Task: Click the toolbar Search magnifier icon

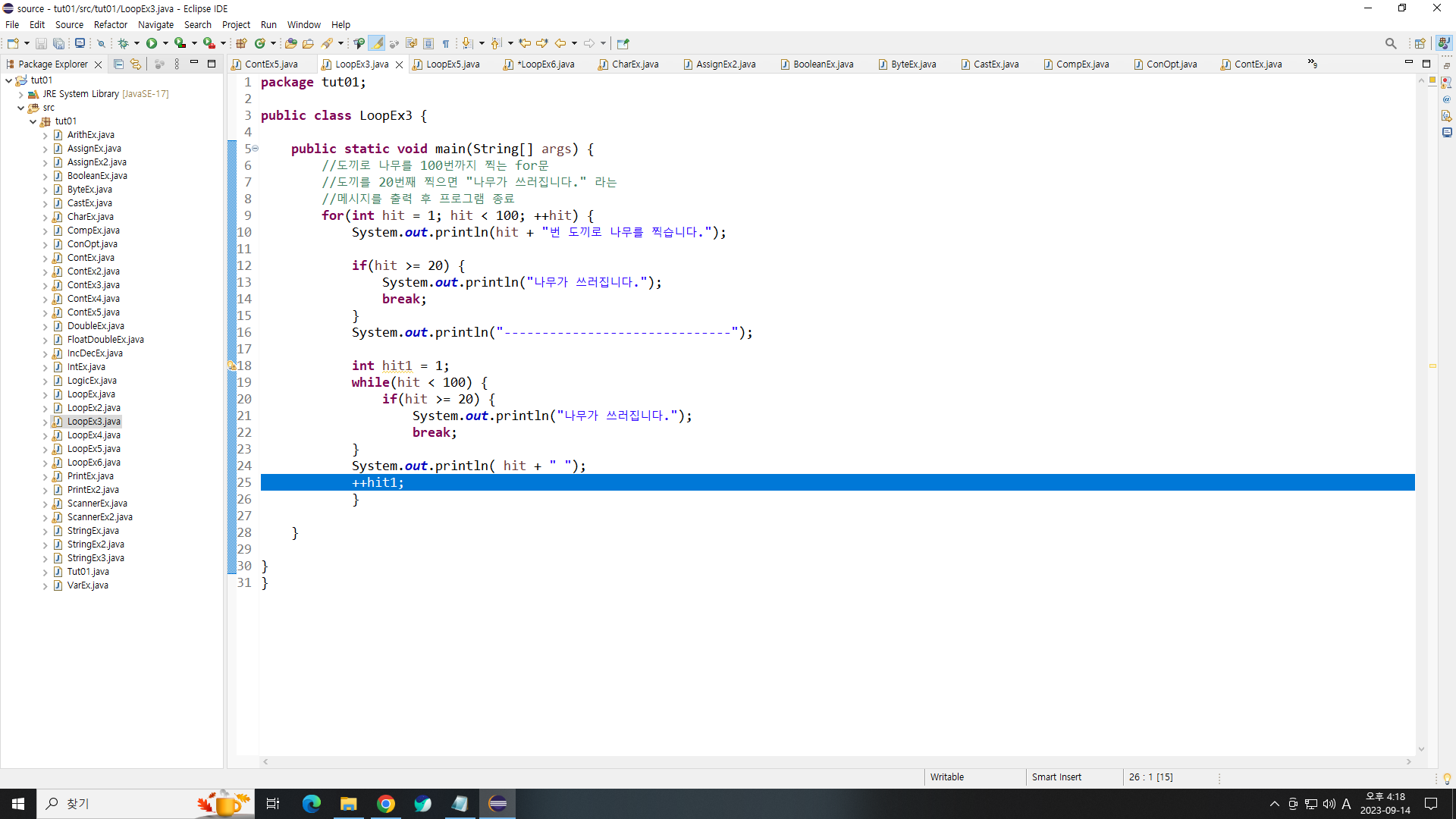Action: point(1390,43)
